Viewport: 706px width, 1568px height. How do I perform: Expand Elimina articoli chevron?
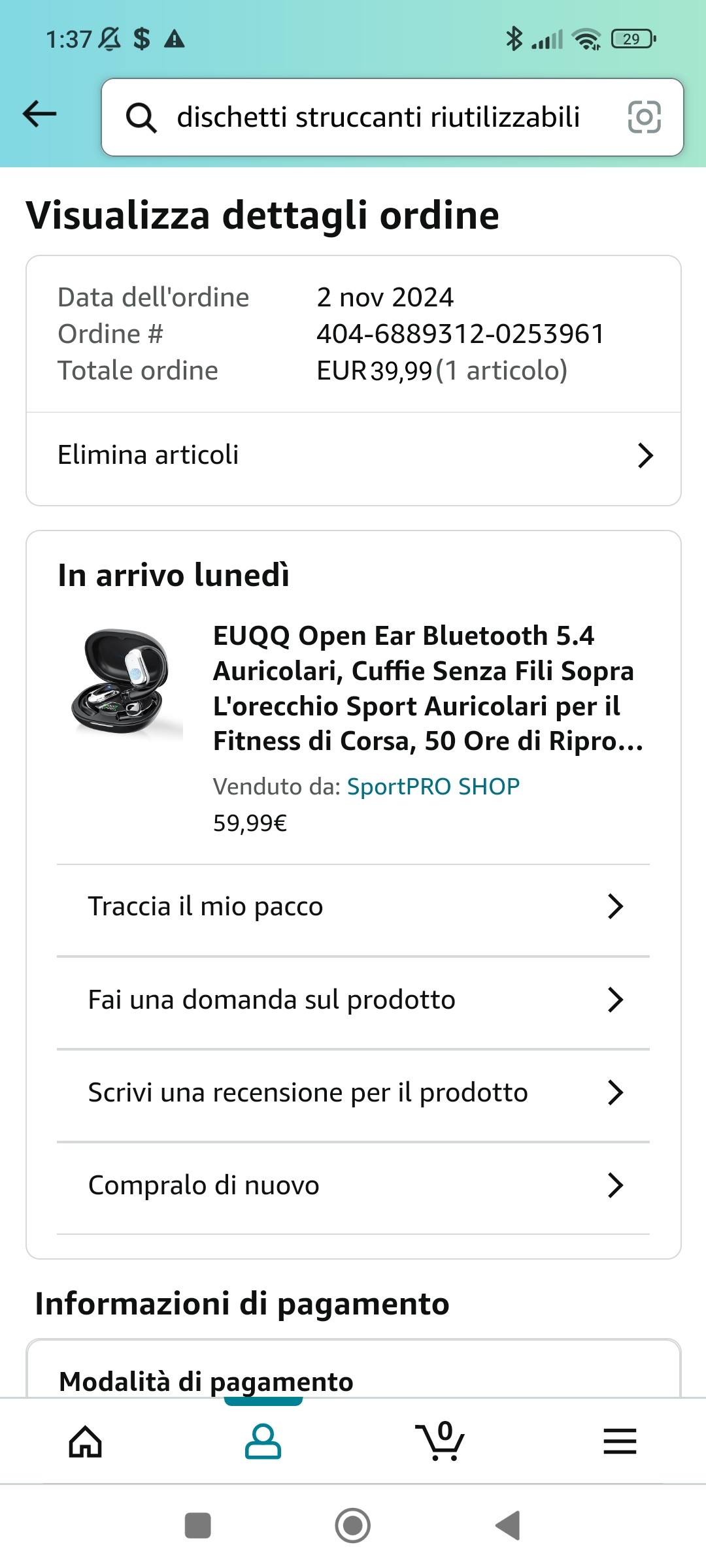click(645, 455)
